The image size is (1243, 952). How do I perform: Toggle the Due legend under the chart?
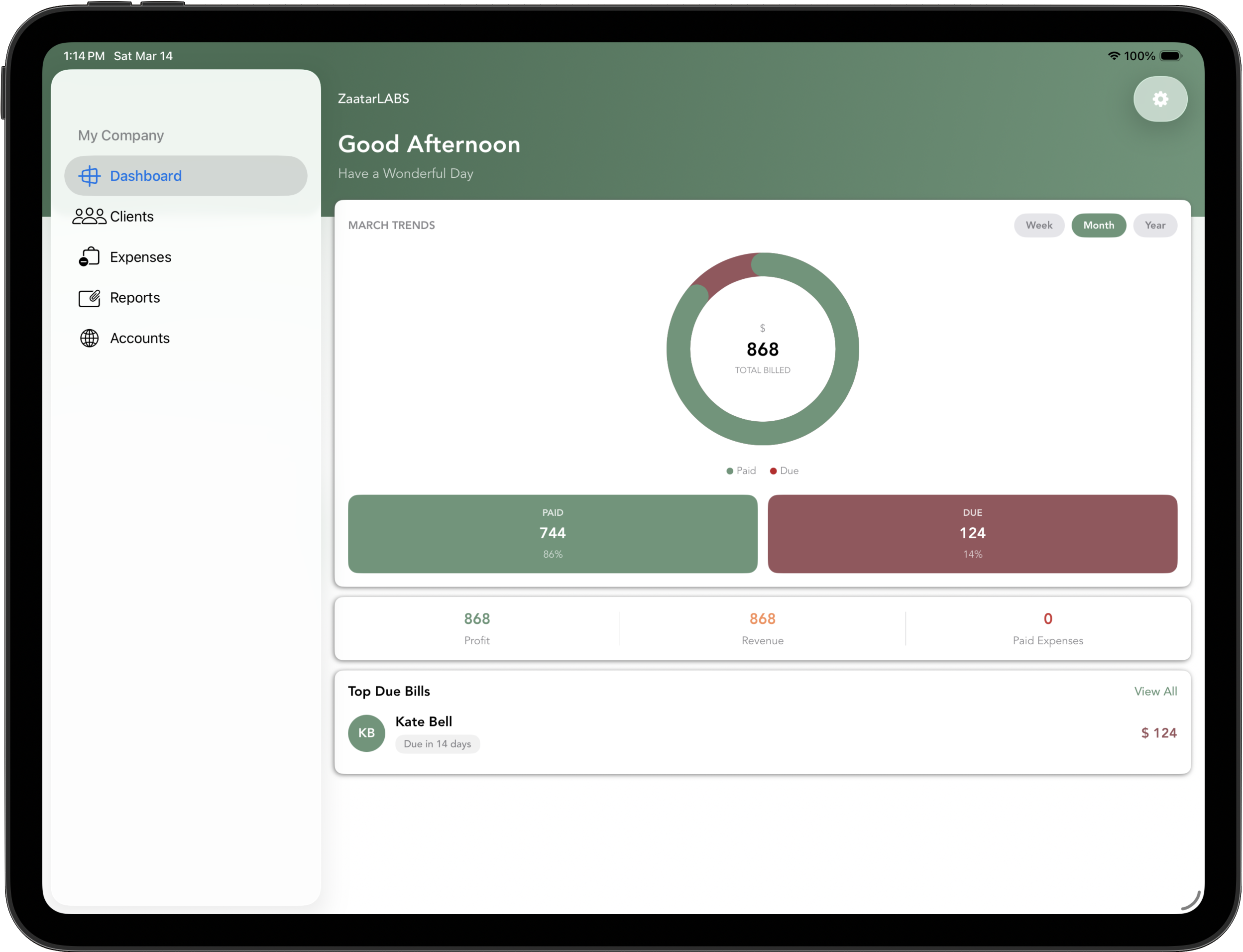click(784, 471)
